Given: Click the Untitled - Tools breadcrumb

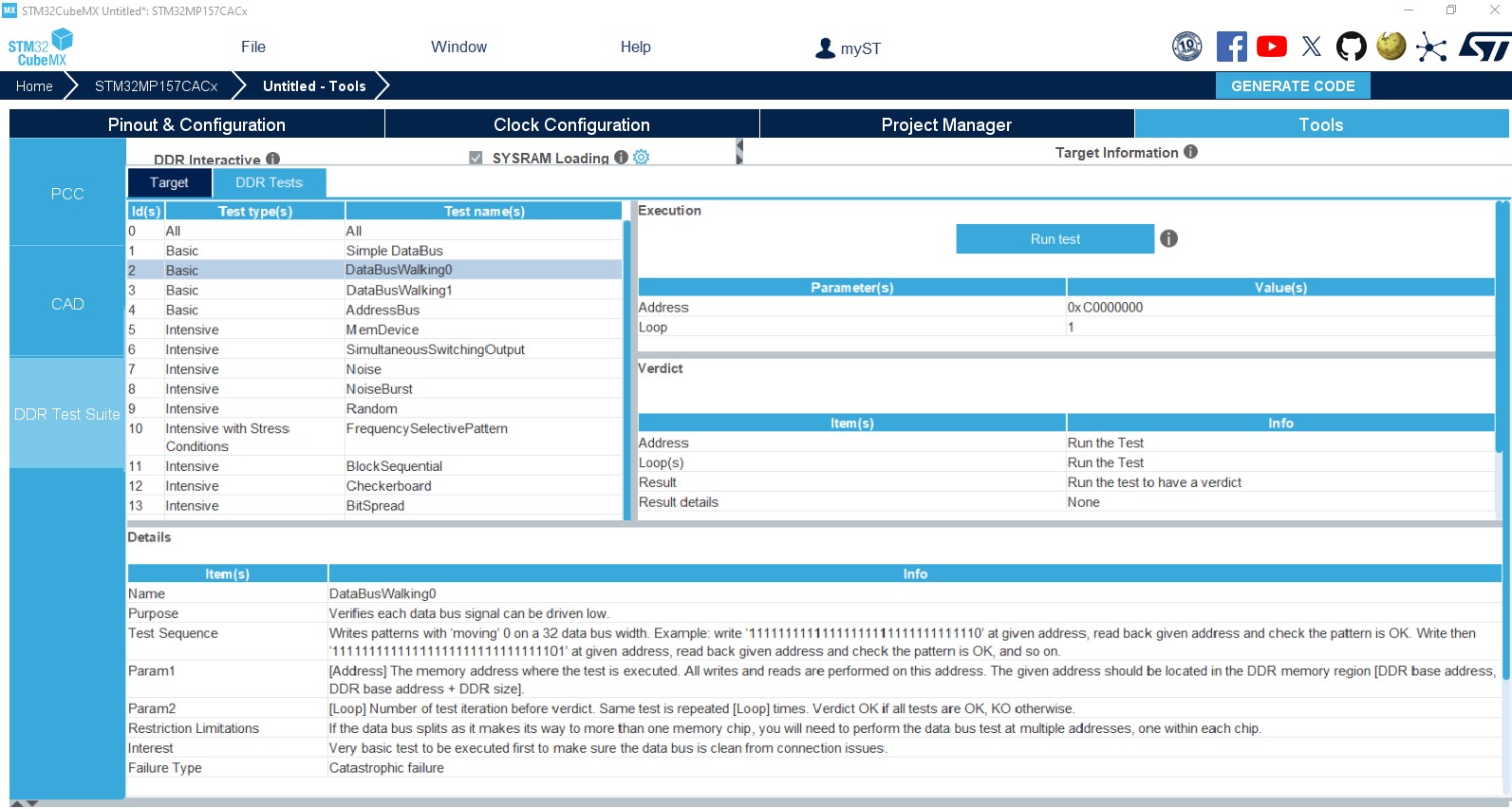Looking at the screenshot, I should point(314,86).
